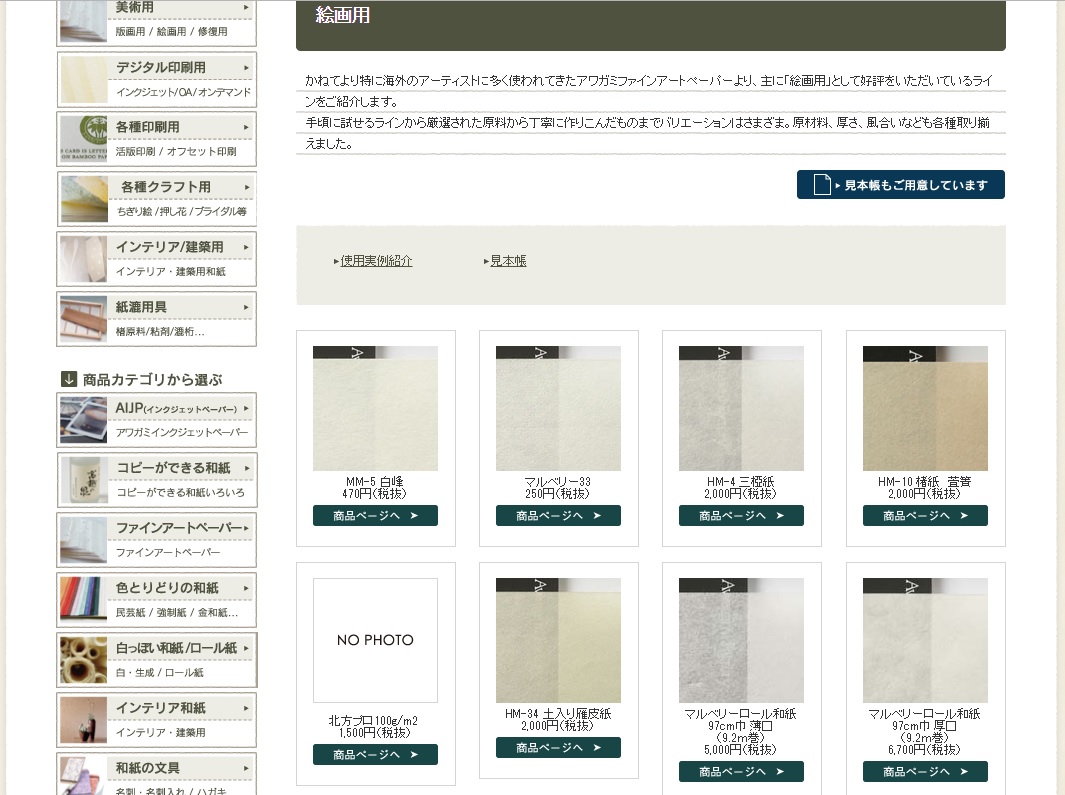Click the コピーができる和紙 category icon
This screenshot has width=1065, height=795.
pyautogui.click(x=83, y=480)
